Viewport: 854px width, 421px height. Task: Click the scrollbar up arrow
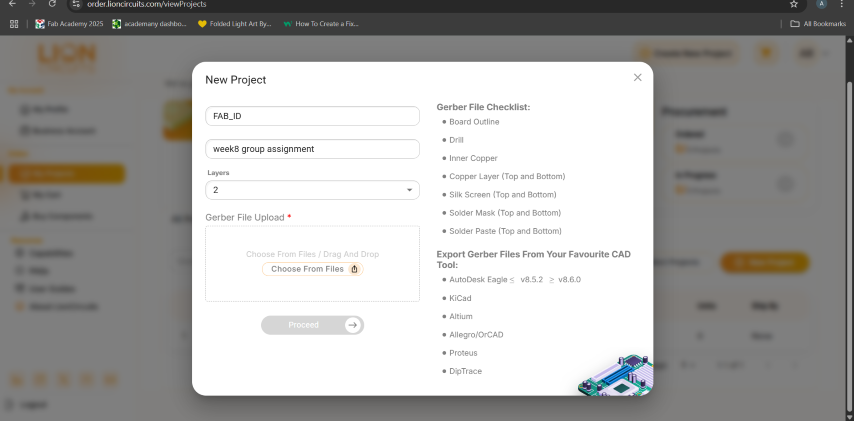(x=850, y=40)
